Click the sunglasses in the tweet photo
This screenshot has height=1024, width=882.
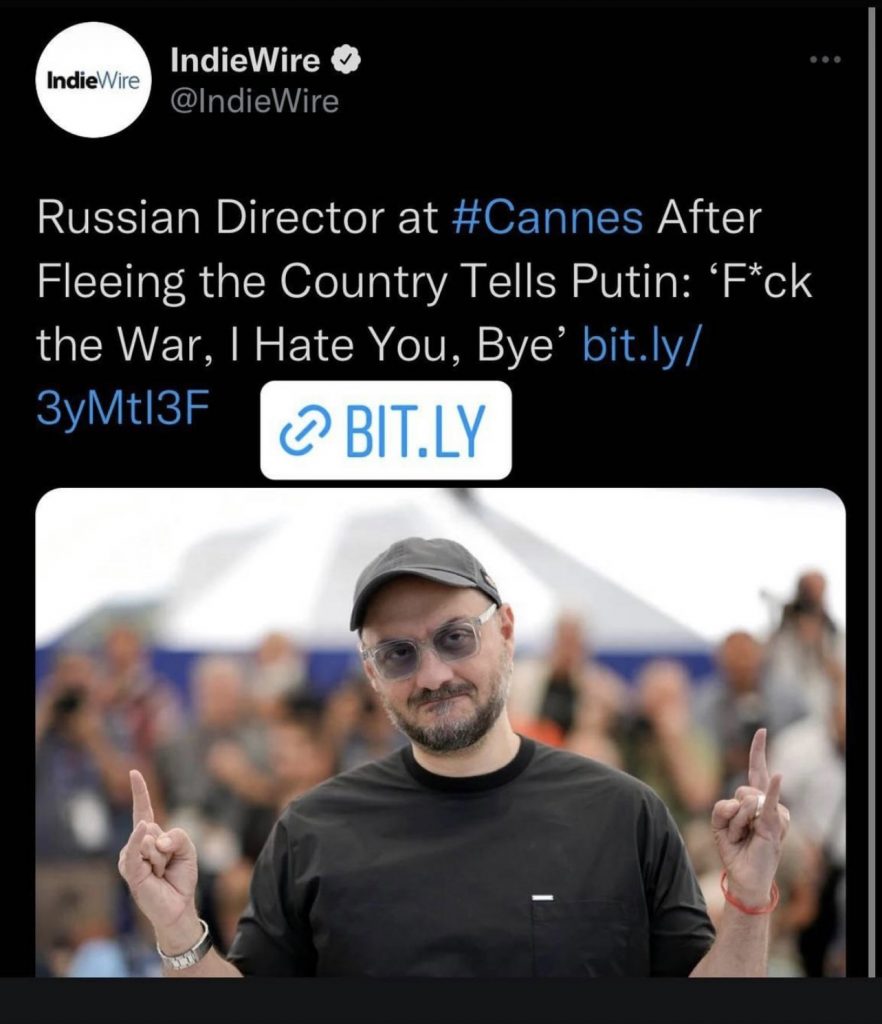pos(430,643)
